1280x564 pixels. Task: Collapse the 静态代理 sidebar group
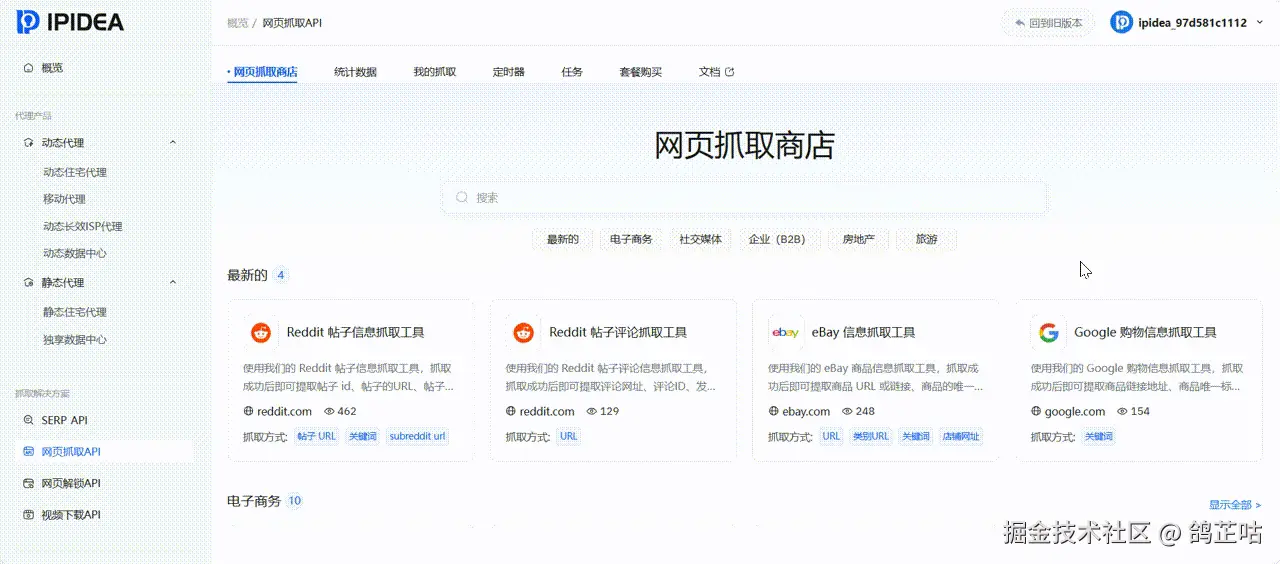[173, 283]
